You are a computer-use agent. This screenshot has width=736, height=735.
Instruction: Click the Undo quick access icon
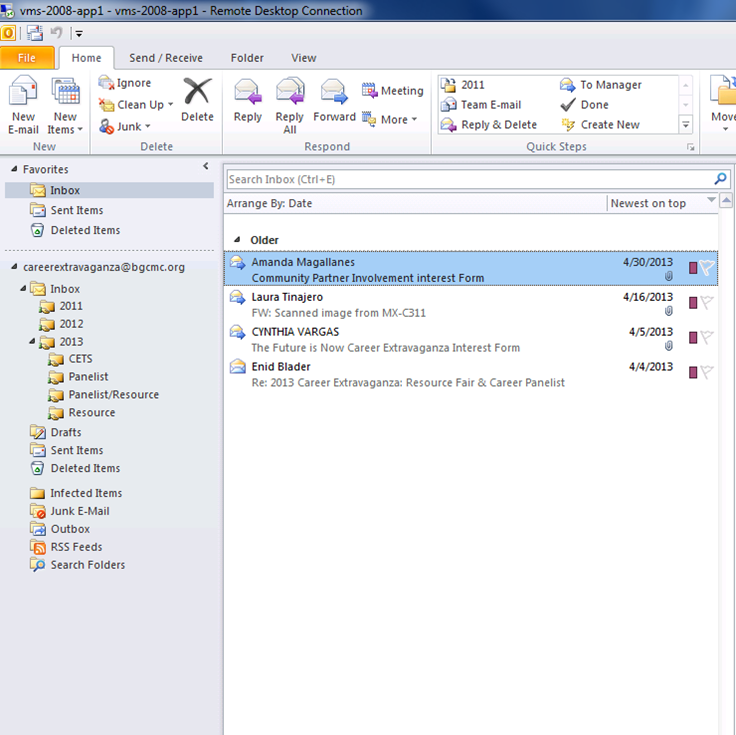pyautogui.click(x=56, y=33)
